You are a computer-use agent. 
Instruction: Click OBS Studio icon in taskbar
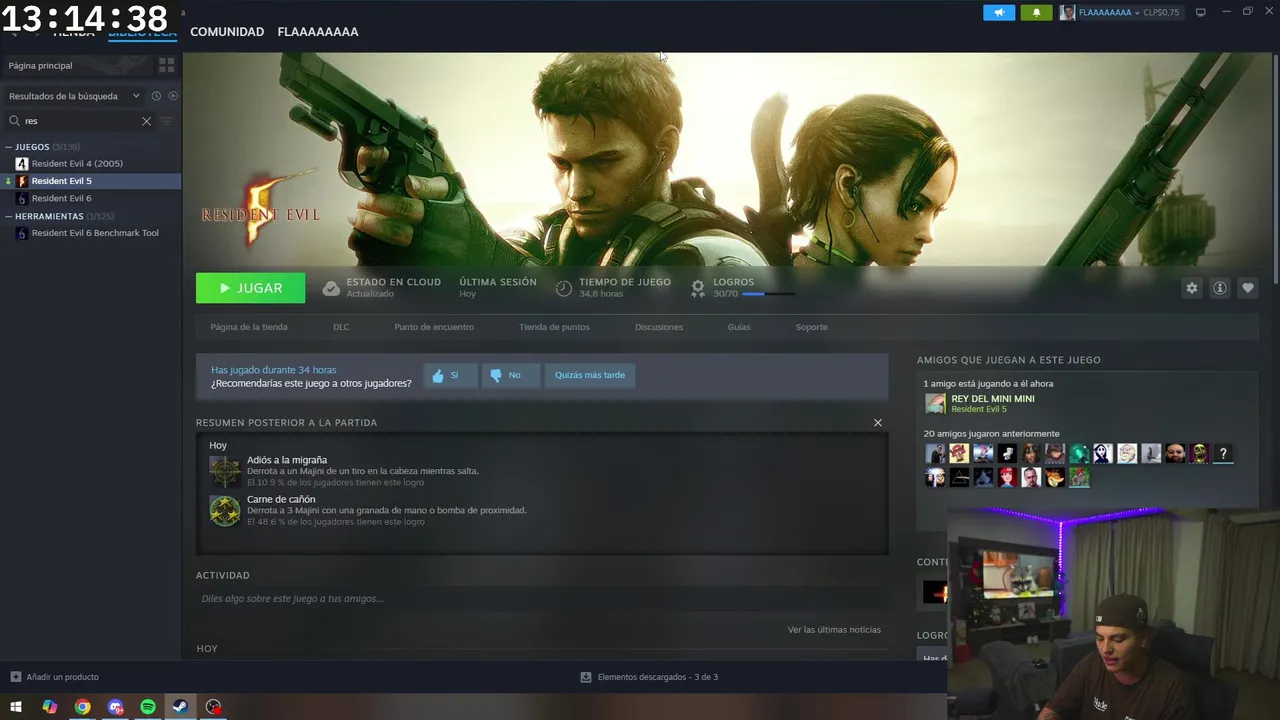click(214, 707)
